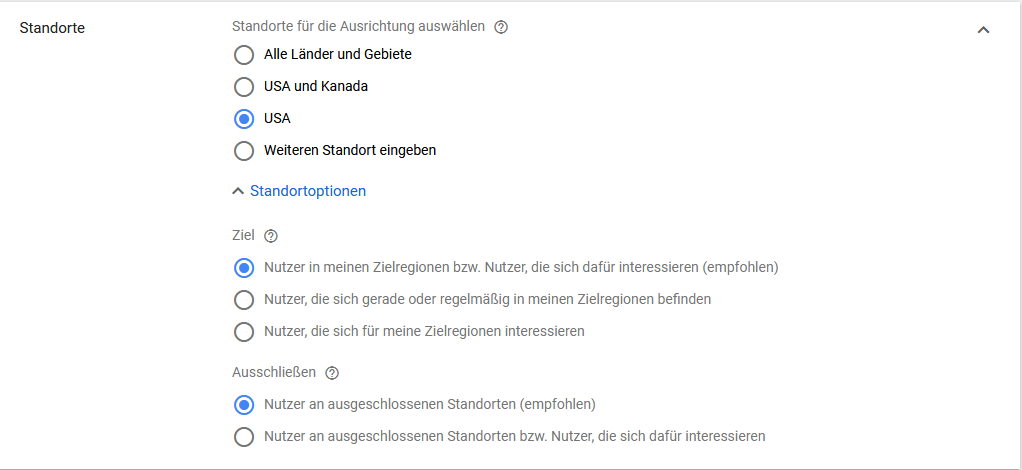Viewport: 1022px width, 470px height.
Task: Click the Ziel label text
Action: (243, 236)
